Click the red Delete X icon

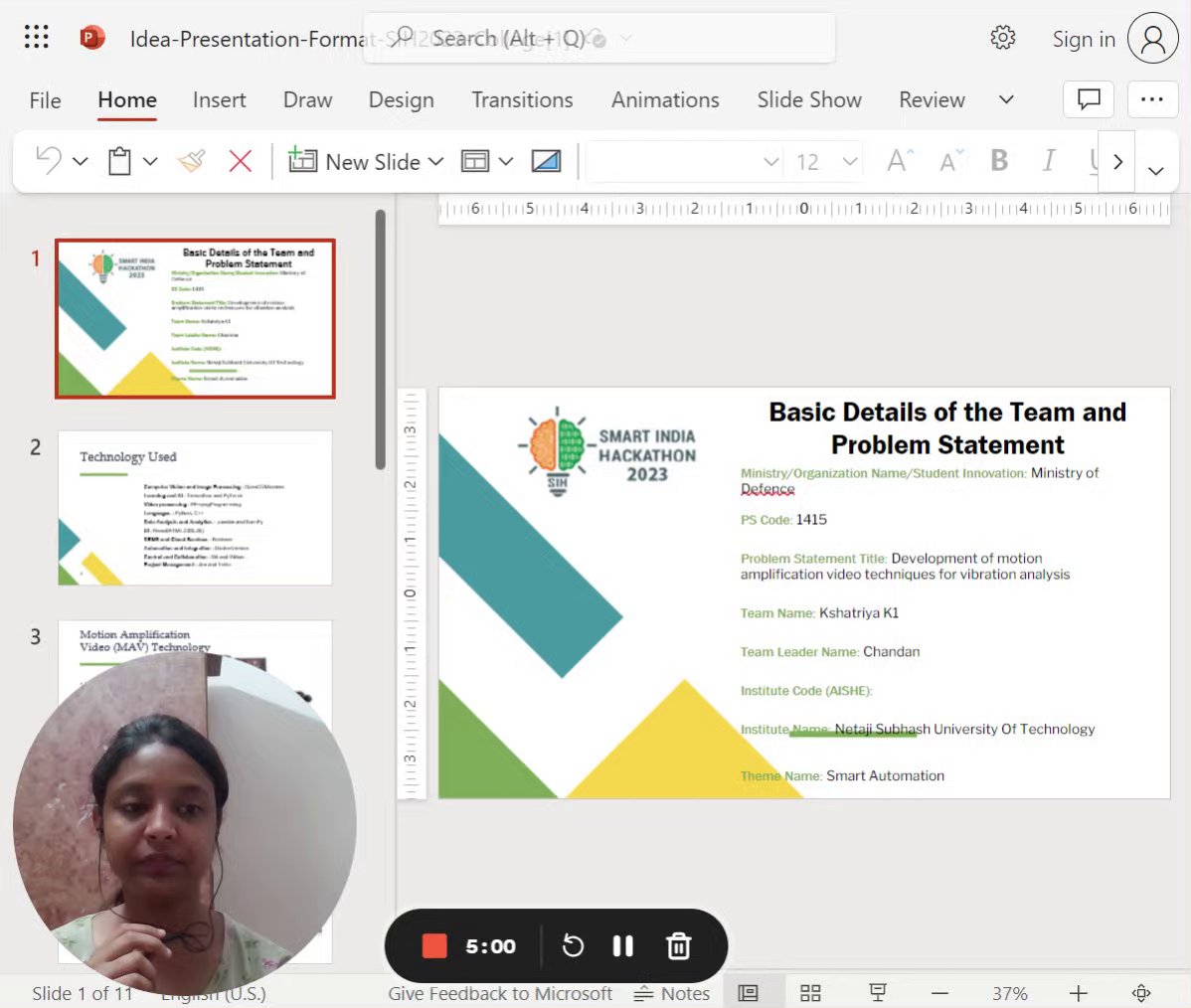240,161
